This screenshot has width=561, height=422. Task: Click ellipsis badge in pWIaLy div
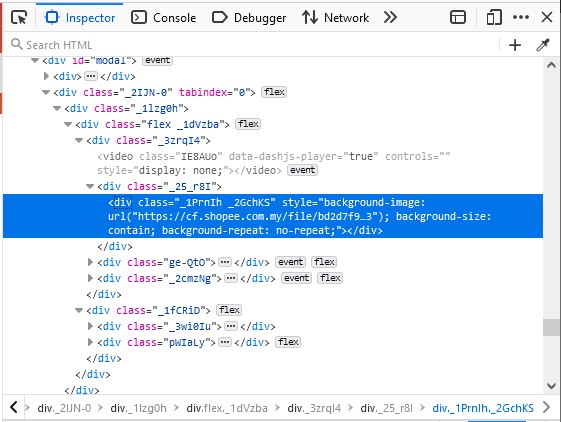click(x=225, y=342)
